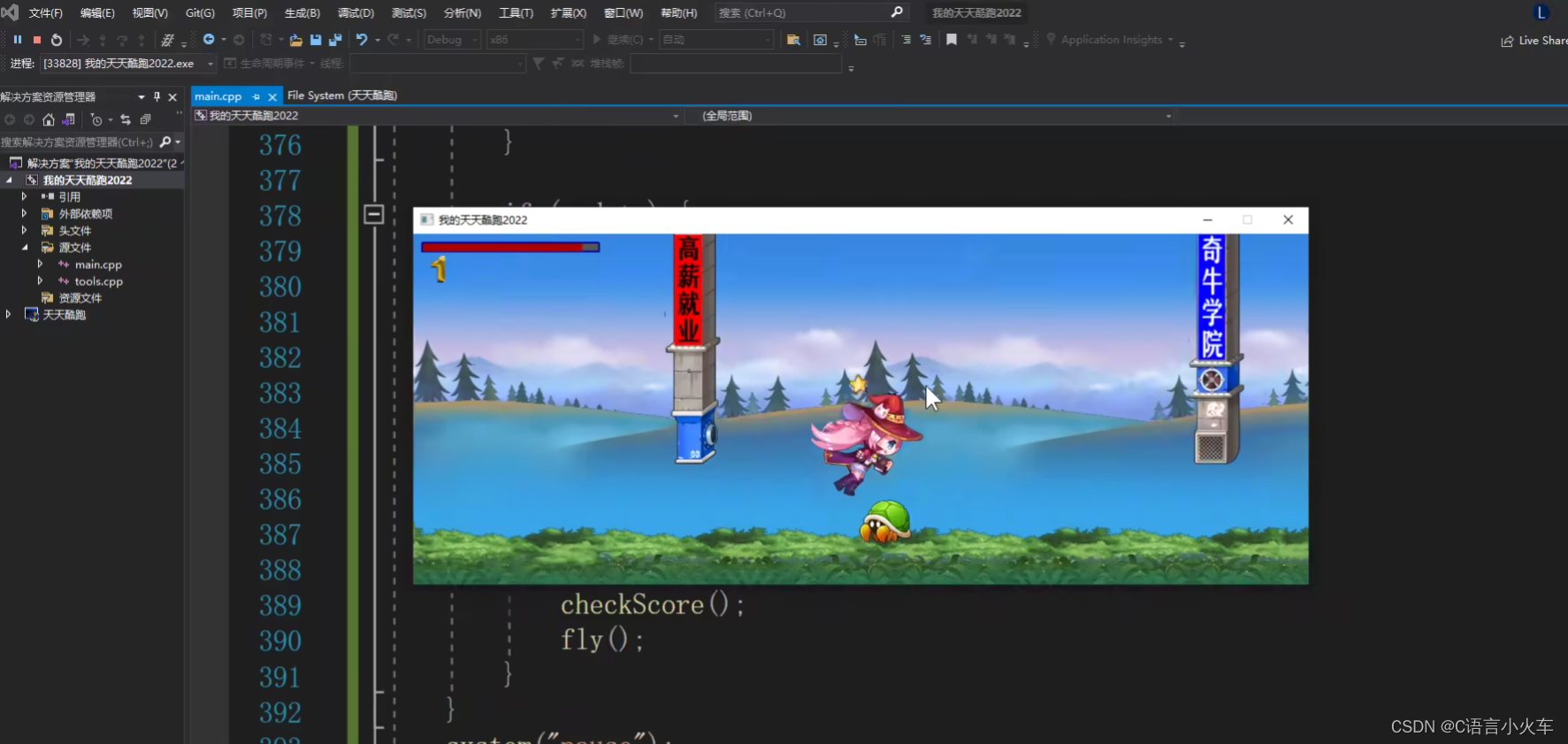Open the 视图(V) menu

(149, 13)
